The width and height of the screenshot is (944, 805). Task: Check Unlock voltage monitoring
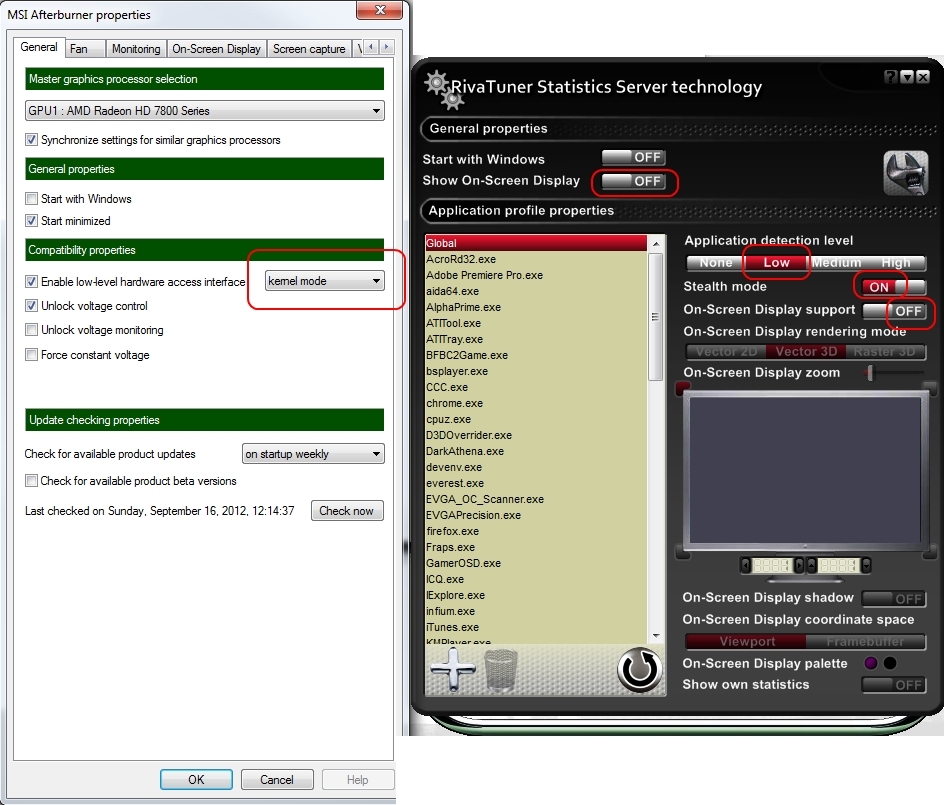coord(31,330)
